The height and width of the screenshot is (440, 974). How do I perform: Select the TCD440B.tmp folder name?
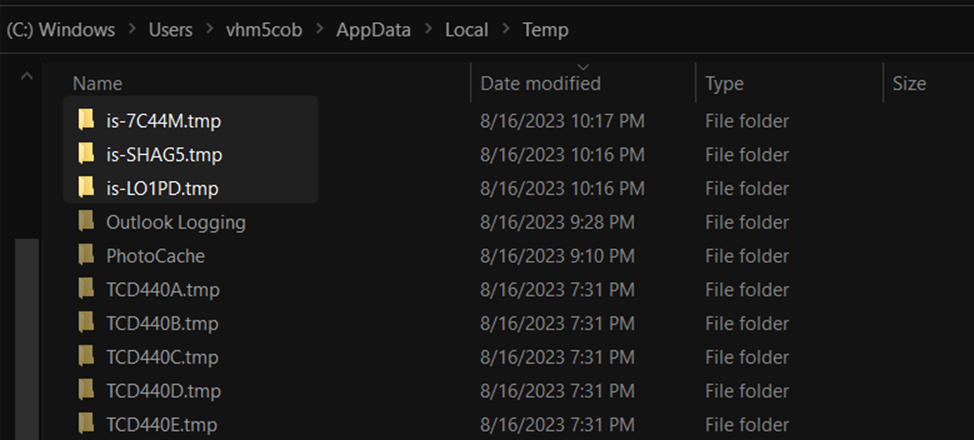click(162, 323)
